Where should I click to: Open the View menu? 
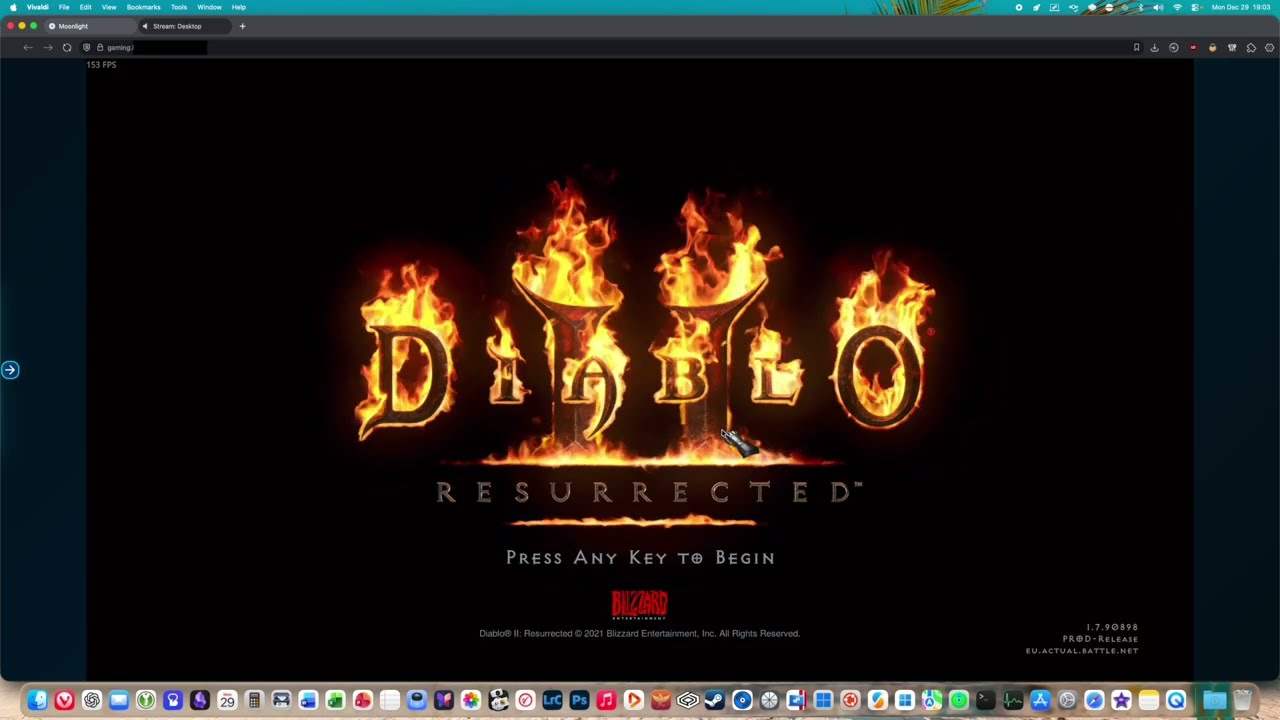click(109, 7)
